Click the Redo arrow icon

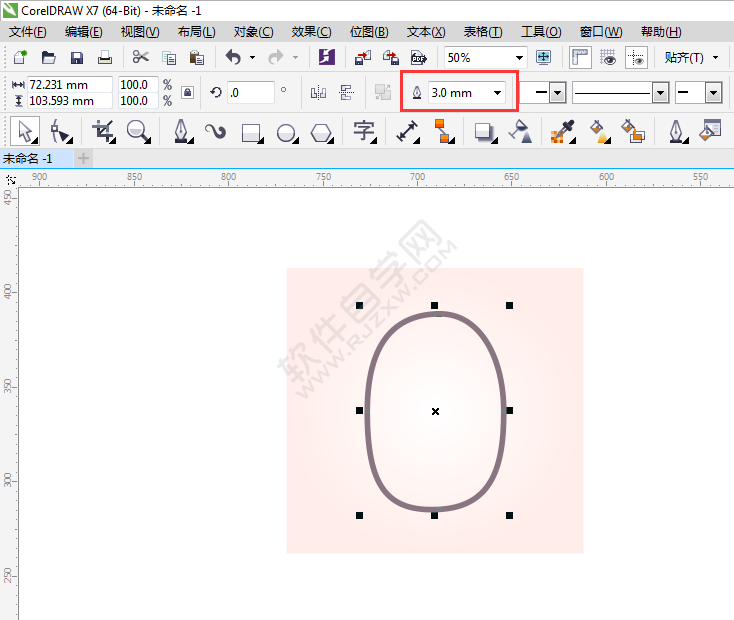276,57
